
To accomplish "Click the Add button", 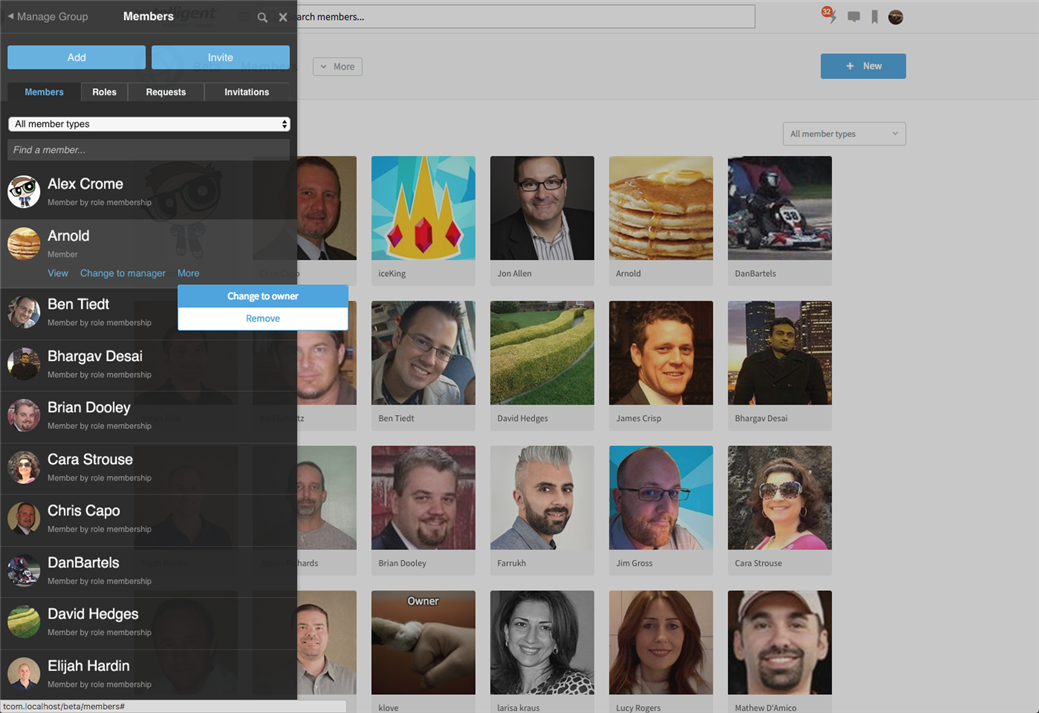I will (x=76, y=58).
